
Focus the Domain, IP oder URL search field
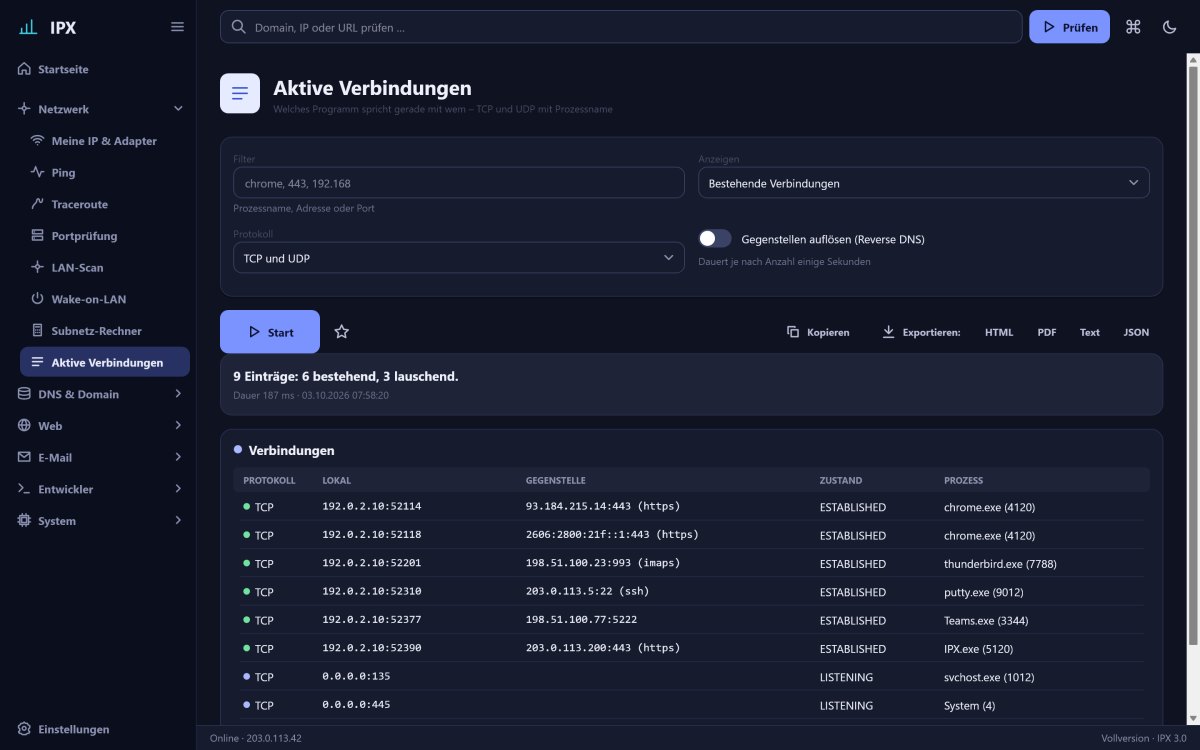[621, 27]
